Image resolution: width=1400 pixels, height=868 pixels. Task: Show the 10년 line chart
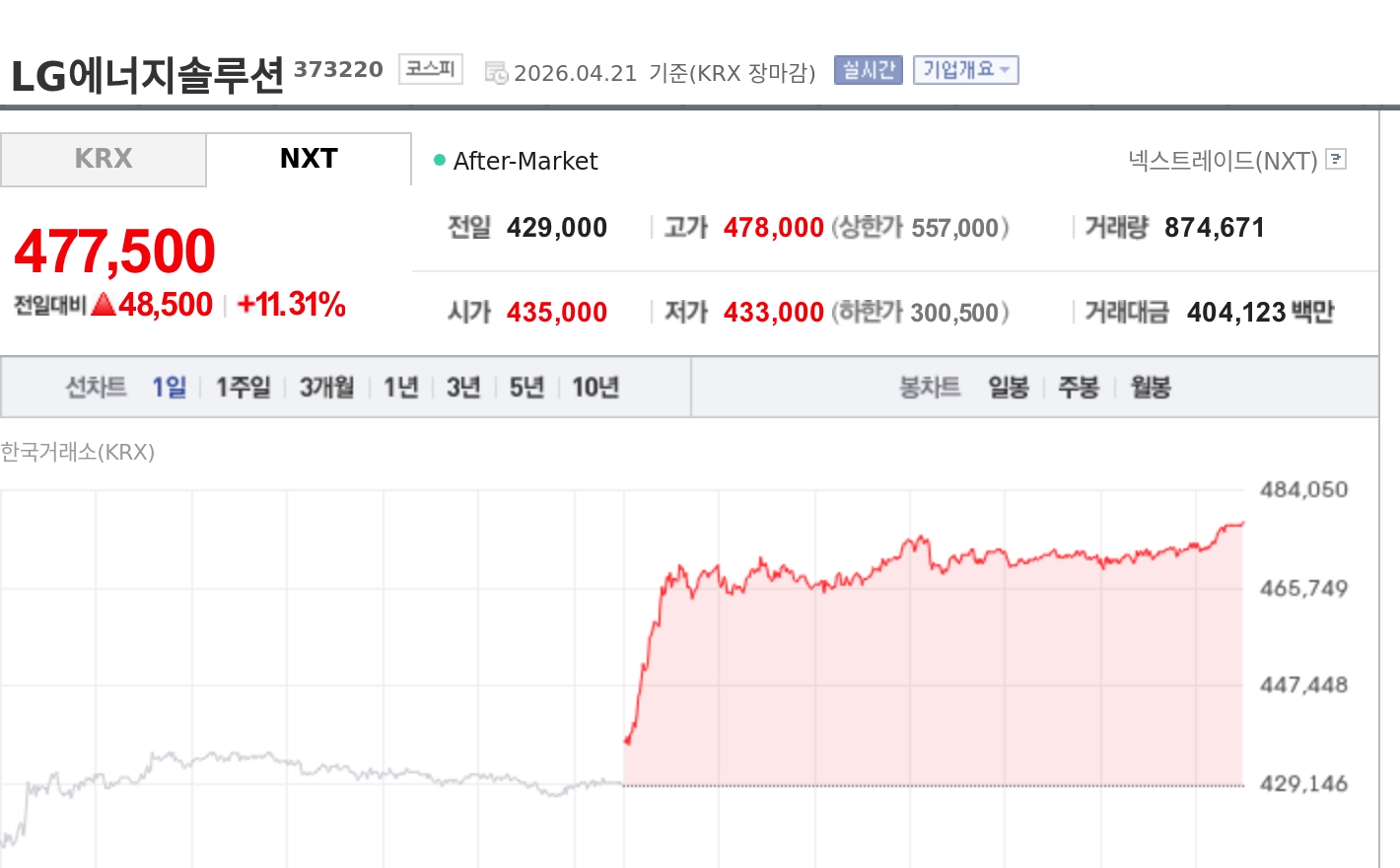click(x=595, y=388)
